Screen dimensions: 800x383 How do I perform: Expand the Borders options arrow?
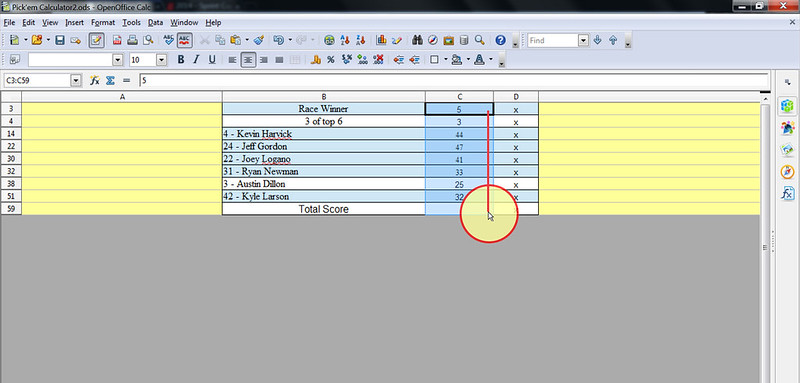(445, 60)
